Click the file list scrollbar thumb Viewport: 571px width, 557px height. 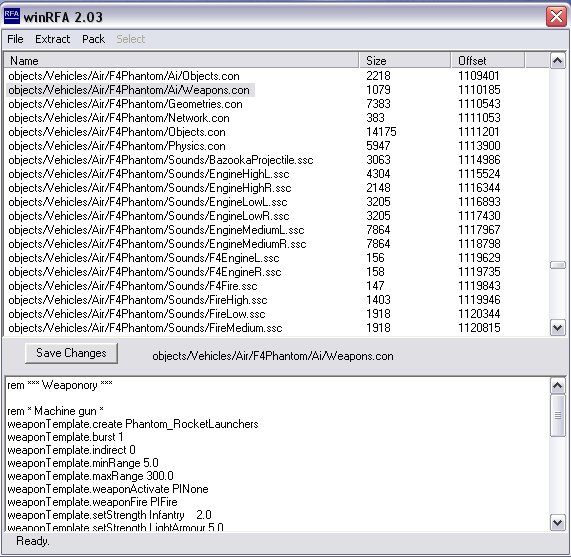click(557, 265)
